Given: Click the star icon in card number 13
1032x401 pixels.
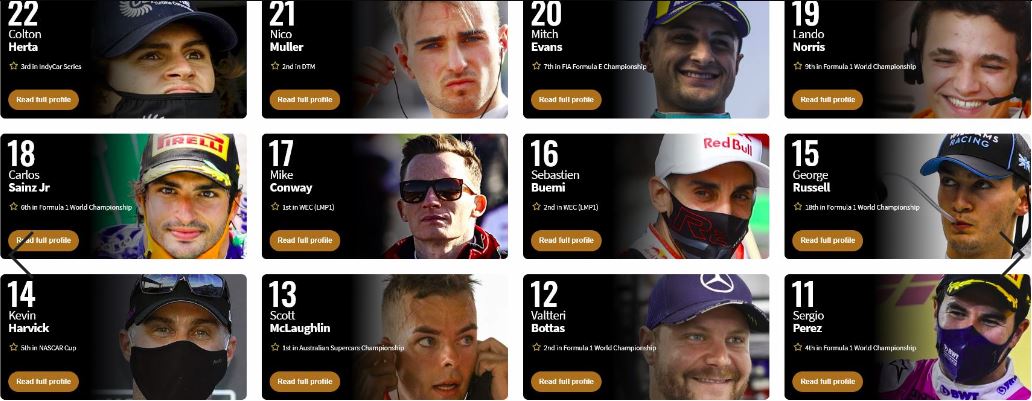Looking at the screenshot, I should point(275,347).
